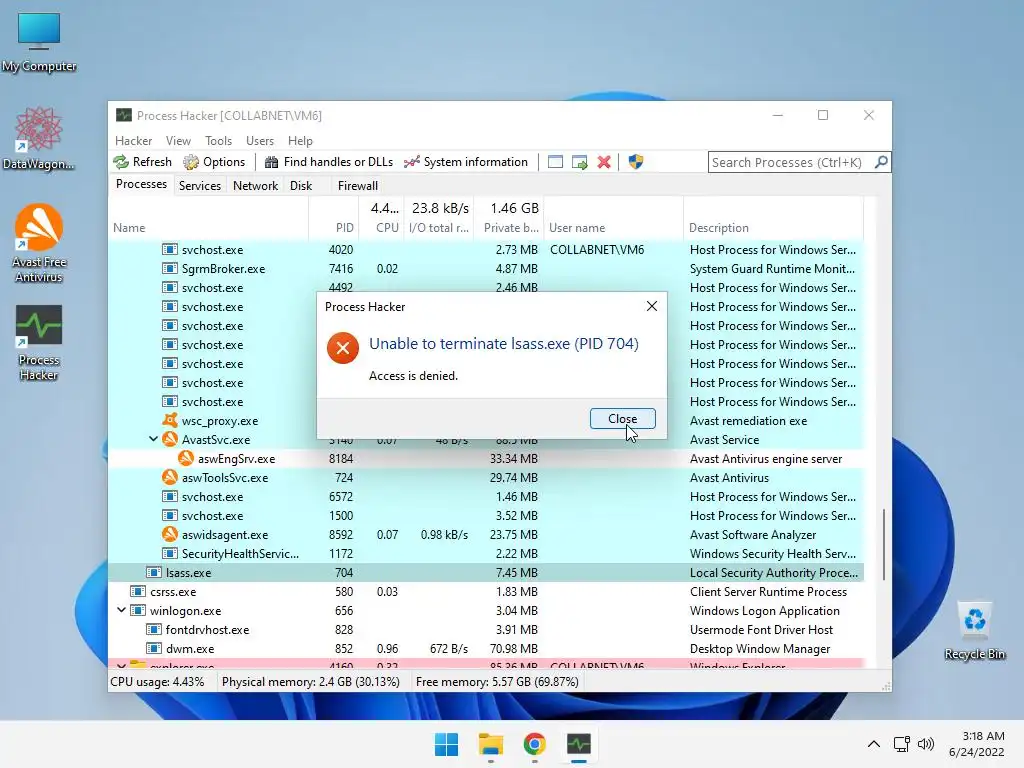The width and height of the screenshot is (1024, 768).
Task: Select the lsass.exe process row
Action: click(x=486, y=573)
